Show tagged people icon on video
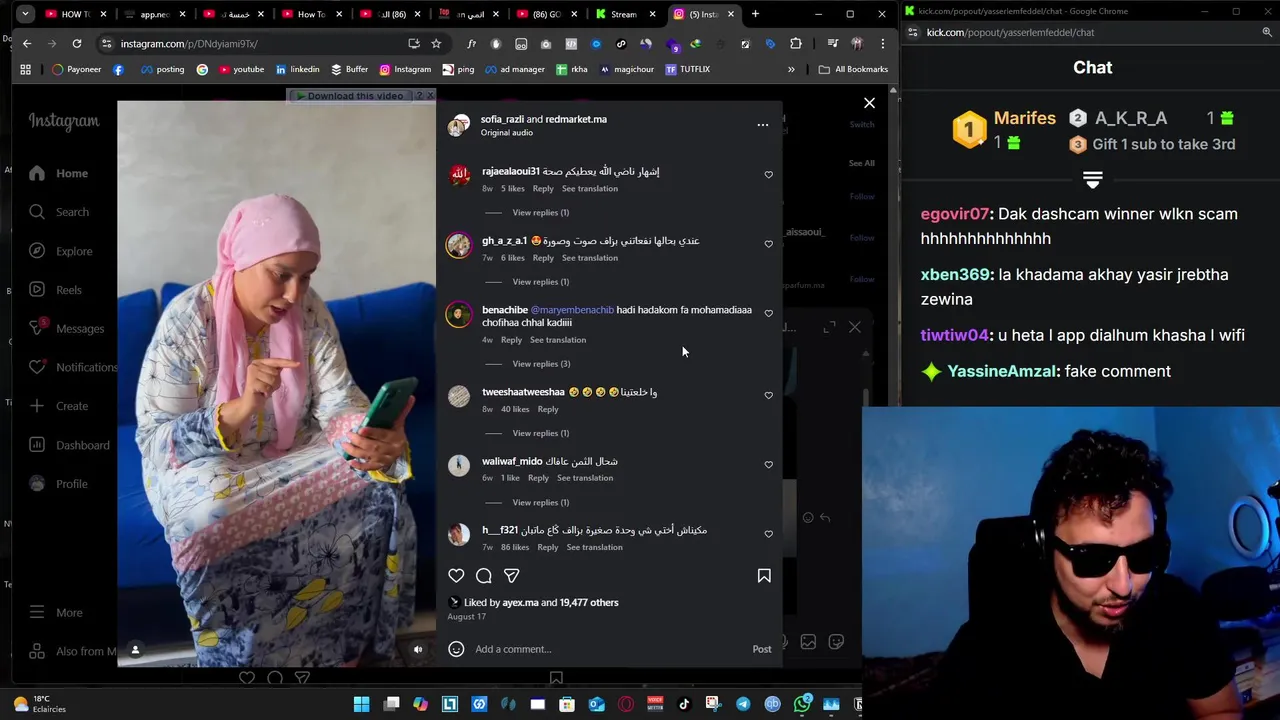Image resolution: width=1280 pixels, height=720 pixels. 135,650
